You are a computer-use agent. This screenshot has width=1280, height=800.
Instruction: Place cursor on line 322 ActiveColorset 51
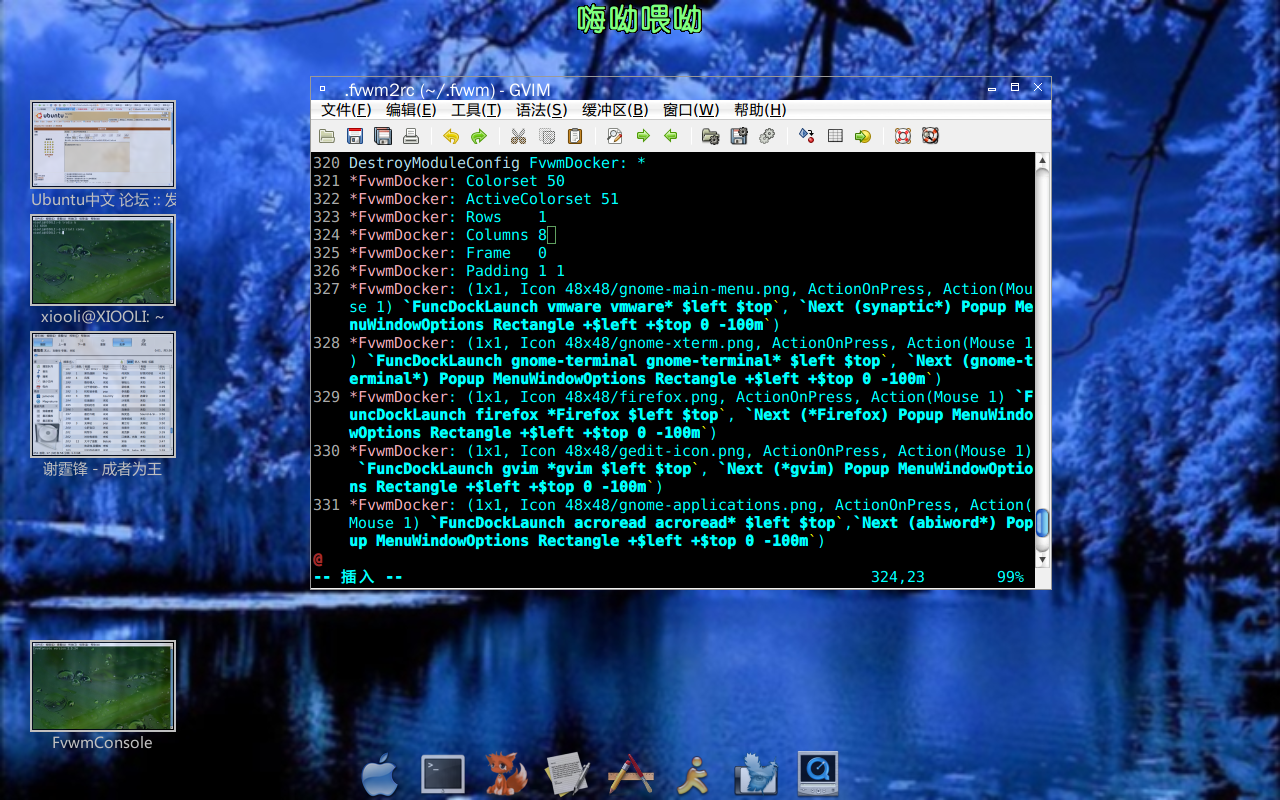point(483,199)
